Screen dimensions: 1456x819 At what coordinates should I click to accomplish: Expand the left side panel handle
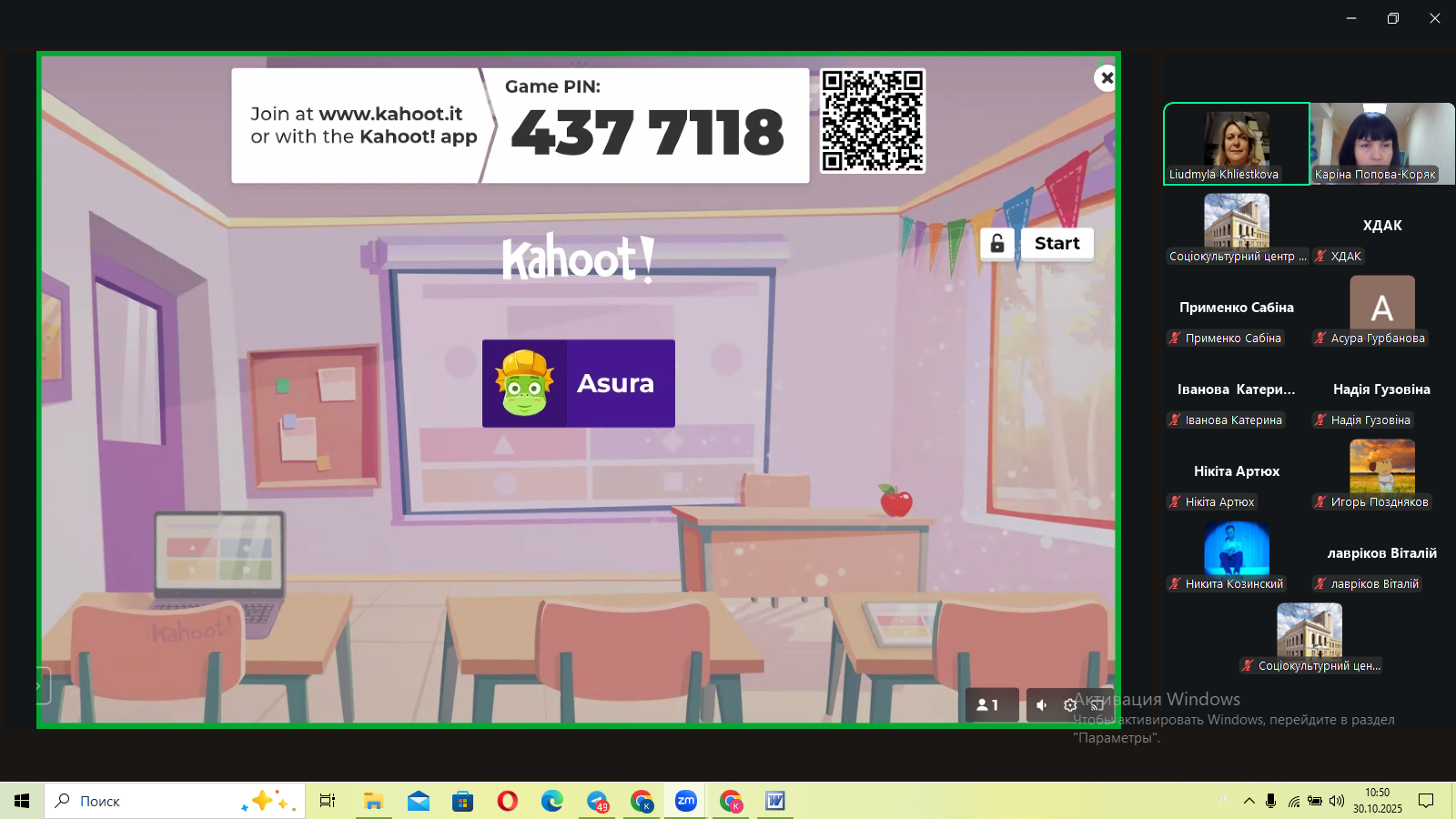[40, 686]
